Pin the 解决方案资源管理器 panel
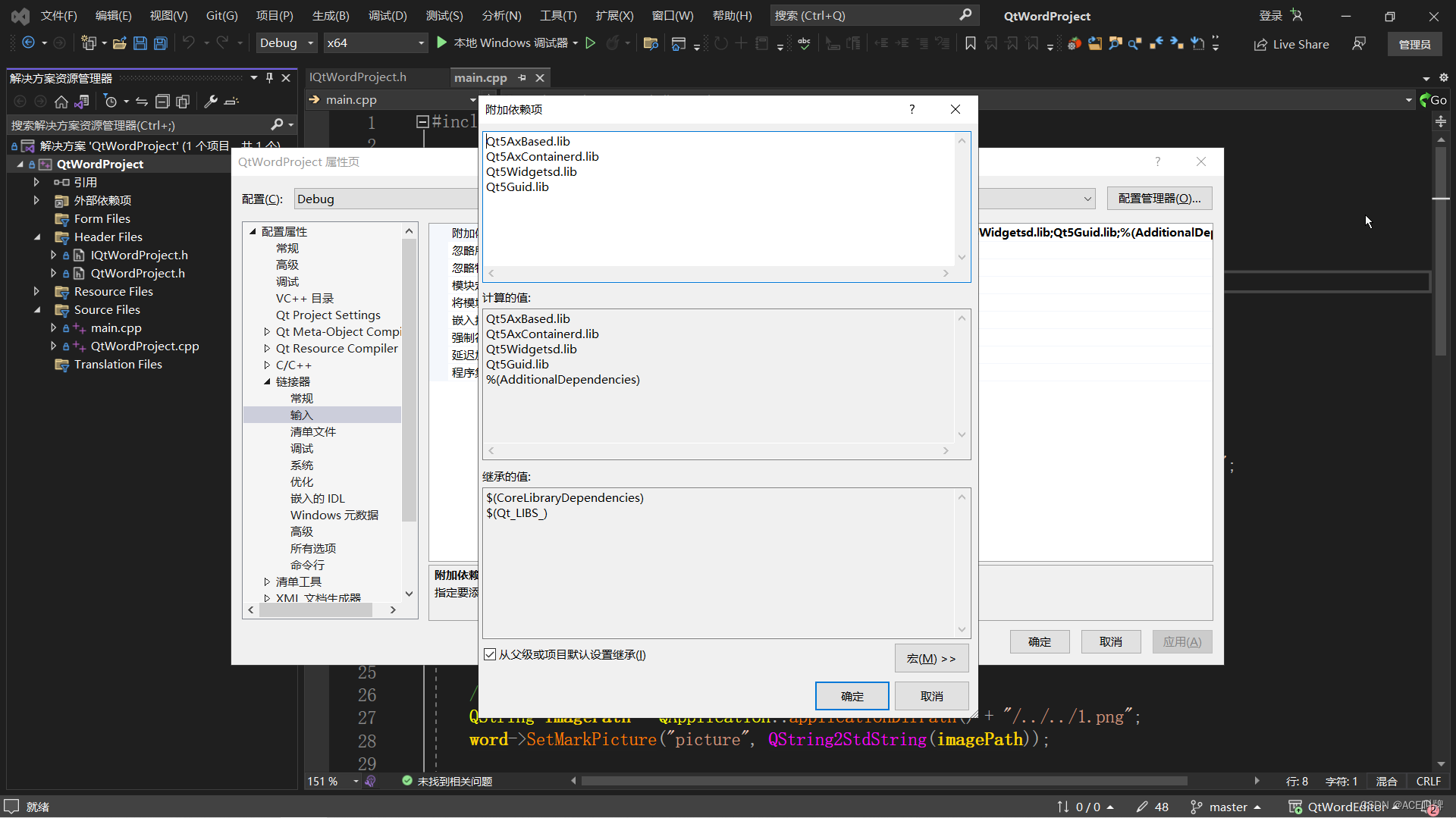1456x818 pixels. (x=269, y=77)
